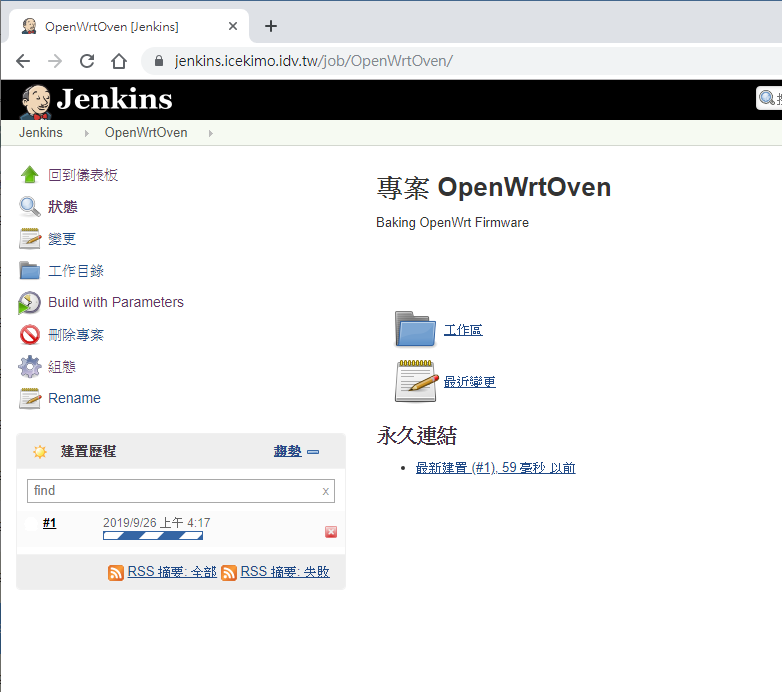Click the padlock site info icon

click(x=159, y=61)
